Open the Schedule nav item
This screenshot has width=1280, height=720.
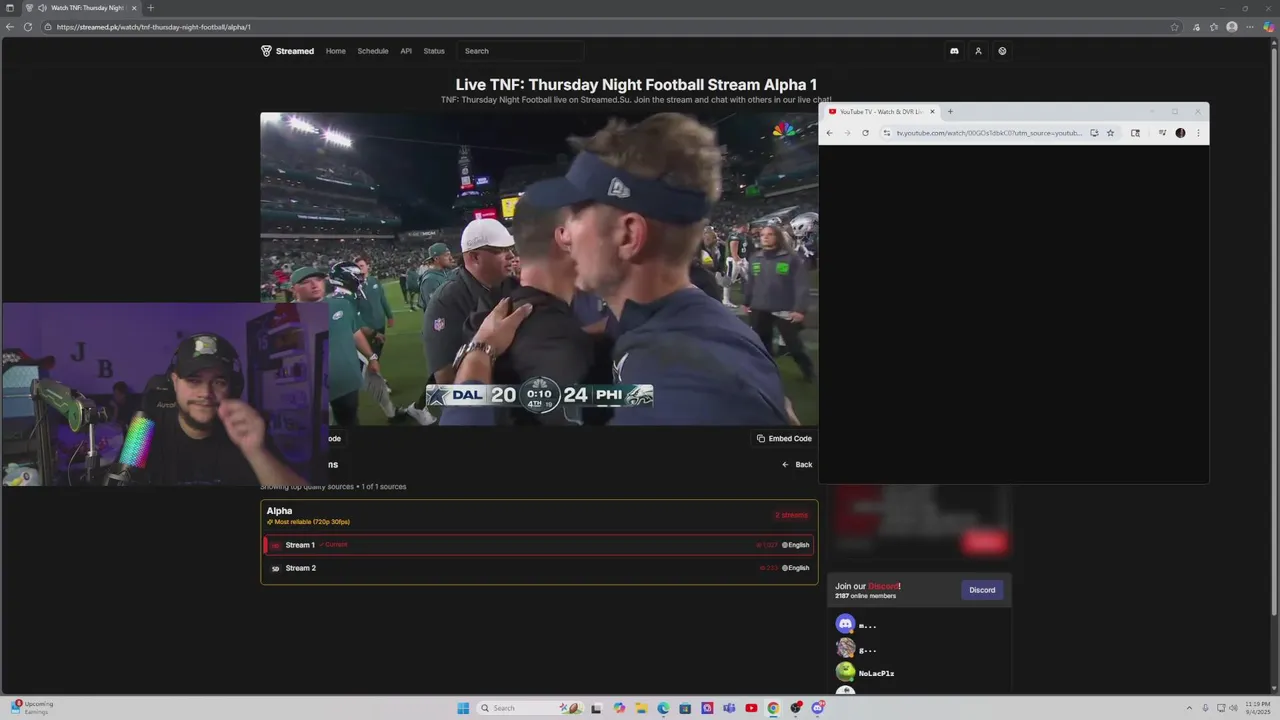point(373,51)
